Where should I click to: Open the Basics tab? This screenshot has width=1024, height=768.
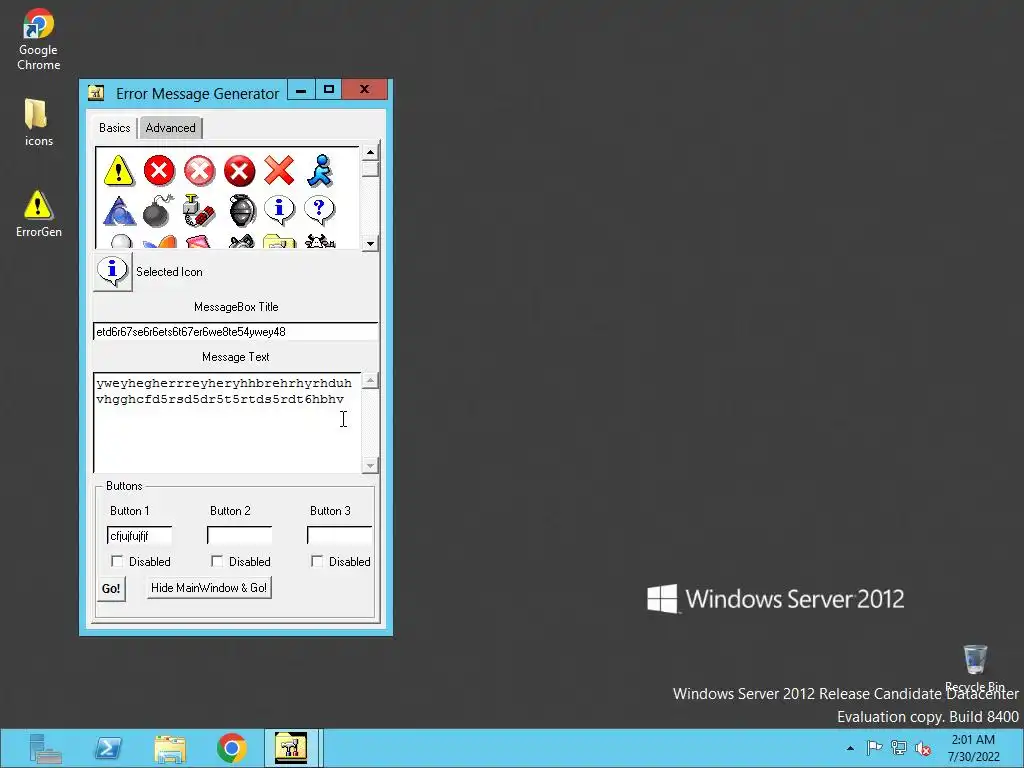coord(114,127)
